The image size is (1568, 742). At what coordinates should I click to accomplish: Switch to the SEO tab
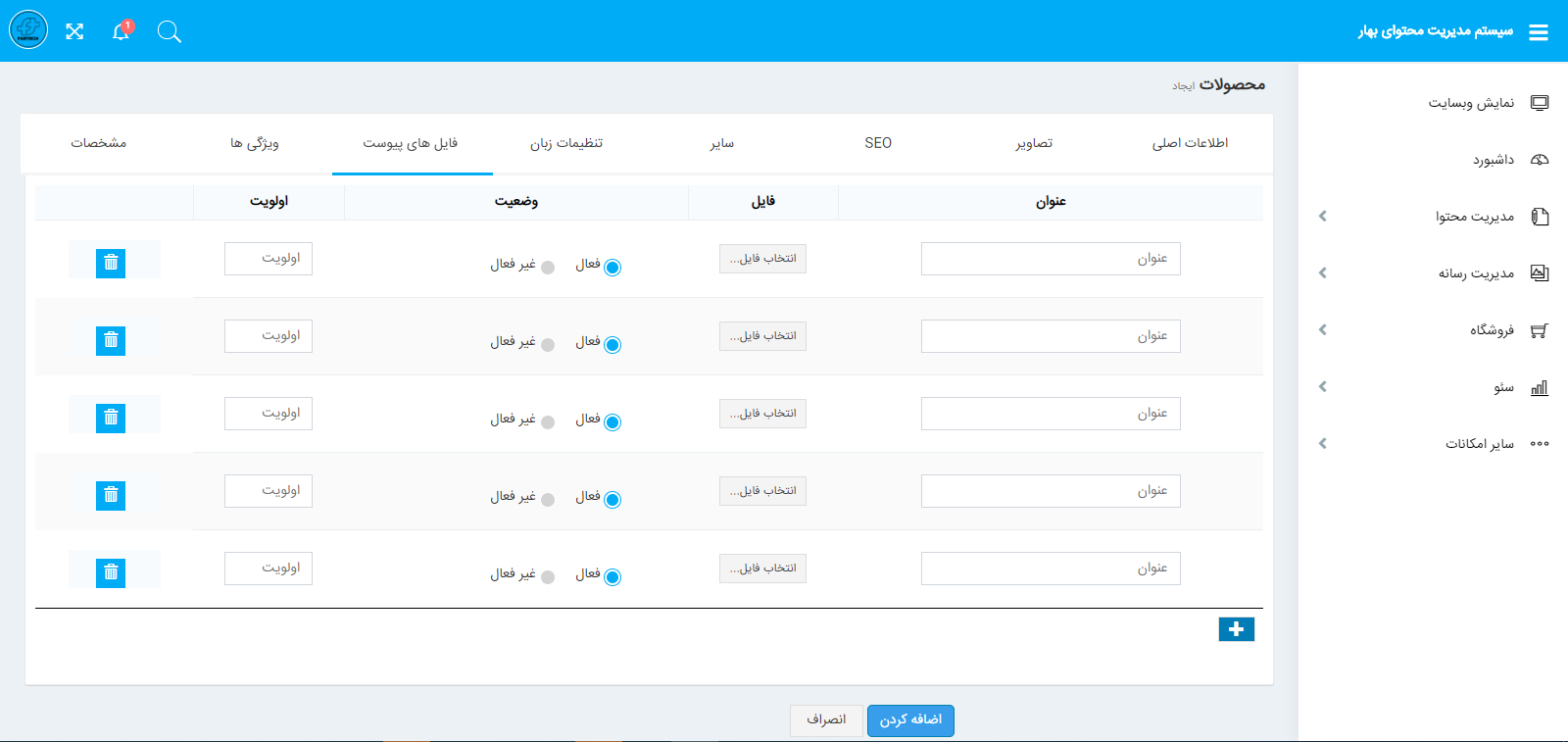(x=878, y=143)
